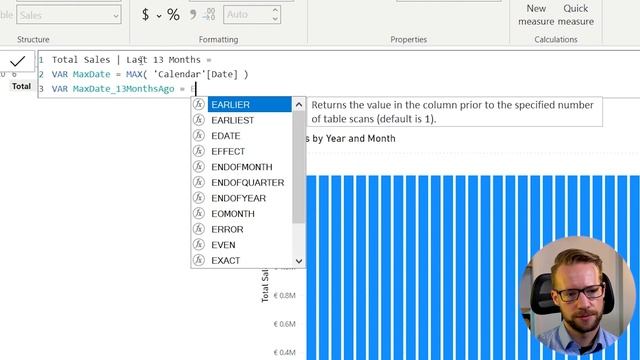The width and height of the screenshot is (640, 360).
Task: Click the chart title by Year and Month
Action: (x=351, y=138)
